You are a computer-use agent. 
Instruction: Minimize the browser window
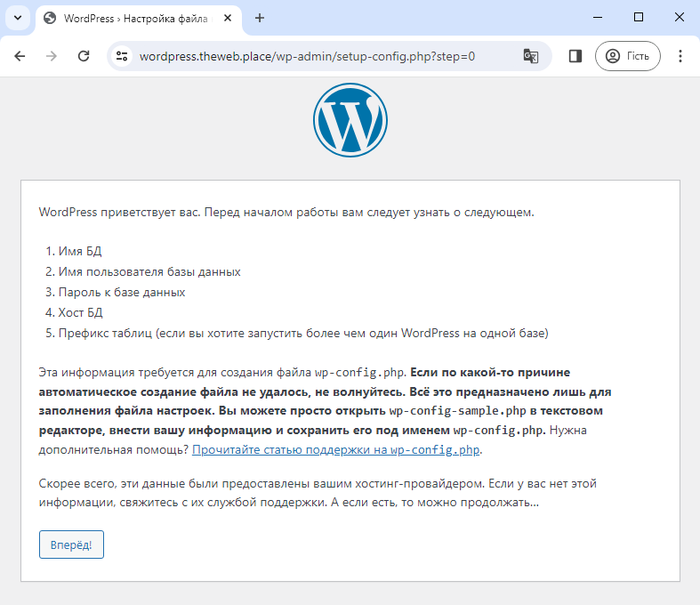598,17
